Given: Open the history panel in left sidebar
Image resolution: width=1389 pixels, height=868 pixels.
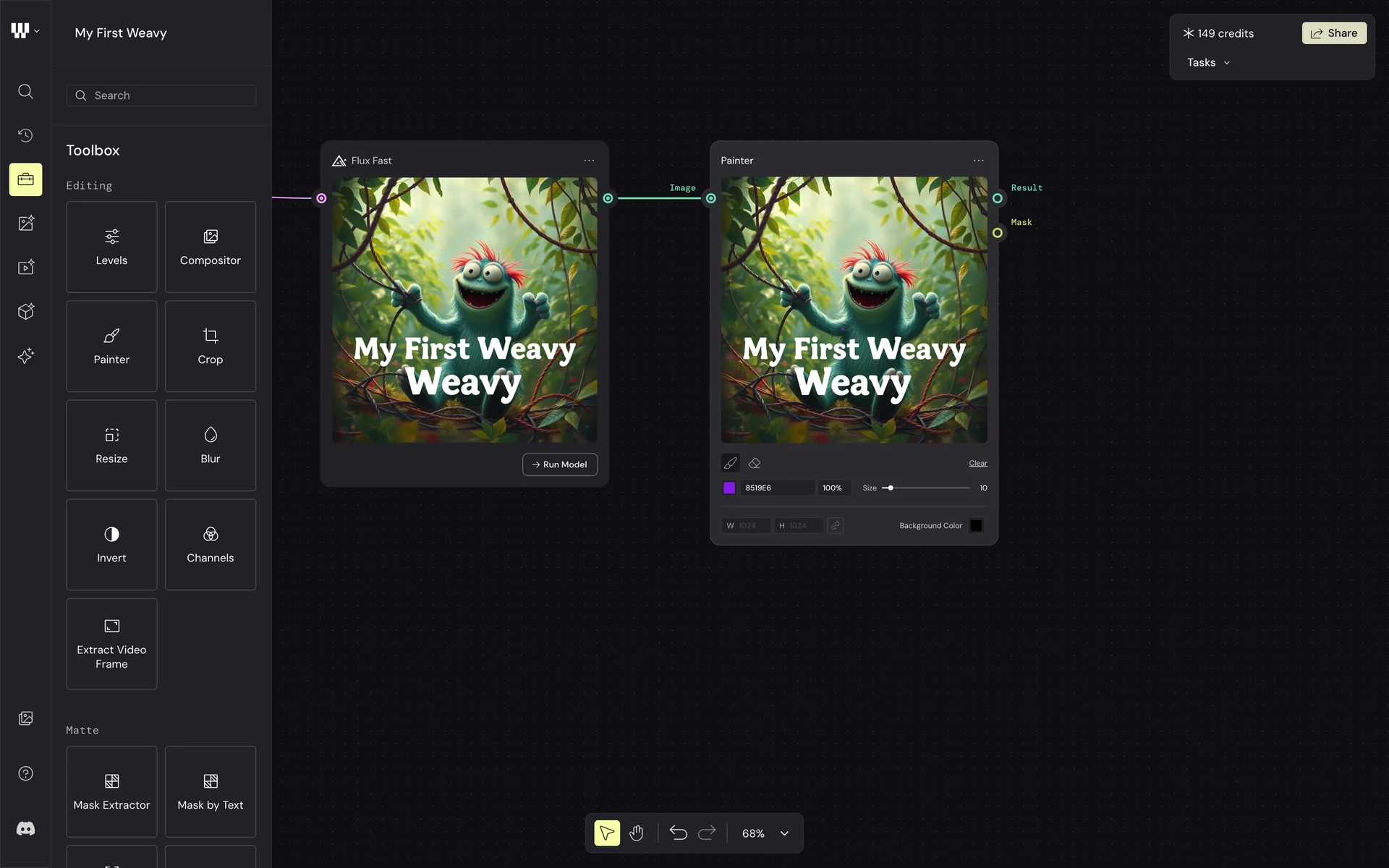Looking at the screenshot, I should [25, 135].
